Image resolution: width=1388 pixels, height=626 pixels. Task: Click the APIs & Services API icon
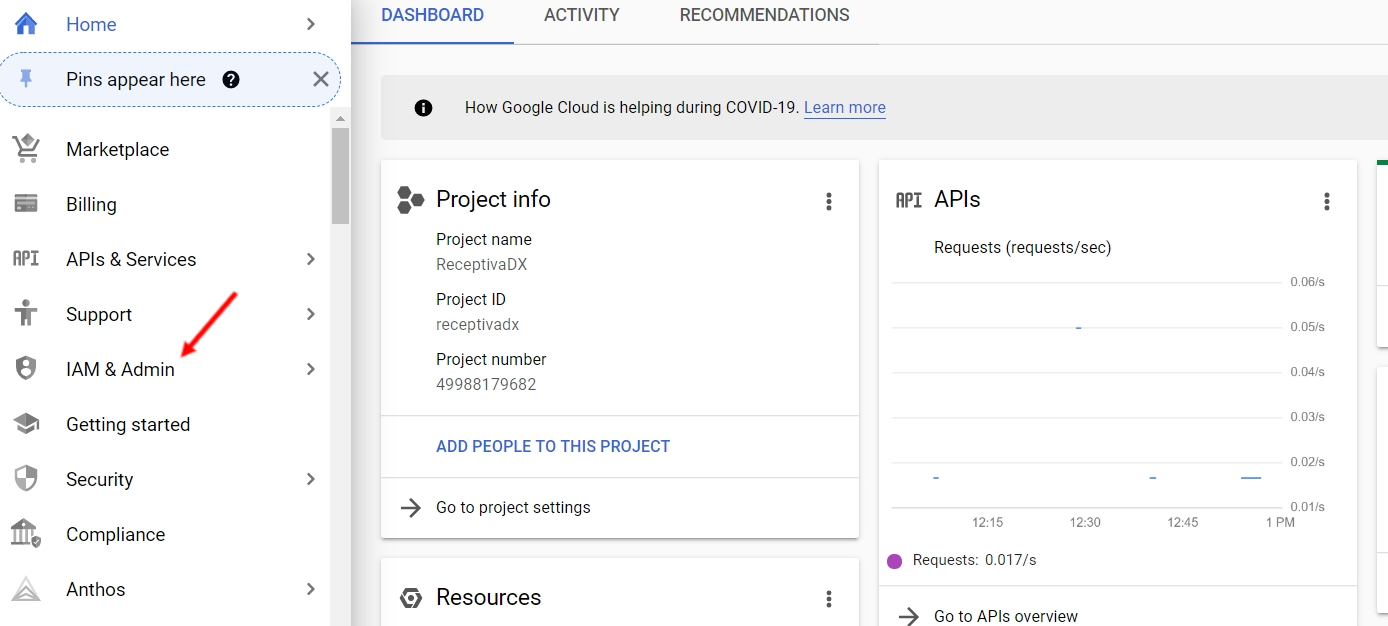pyautogui.click(x=26, y=259)
